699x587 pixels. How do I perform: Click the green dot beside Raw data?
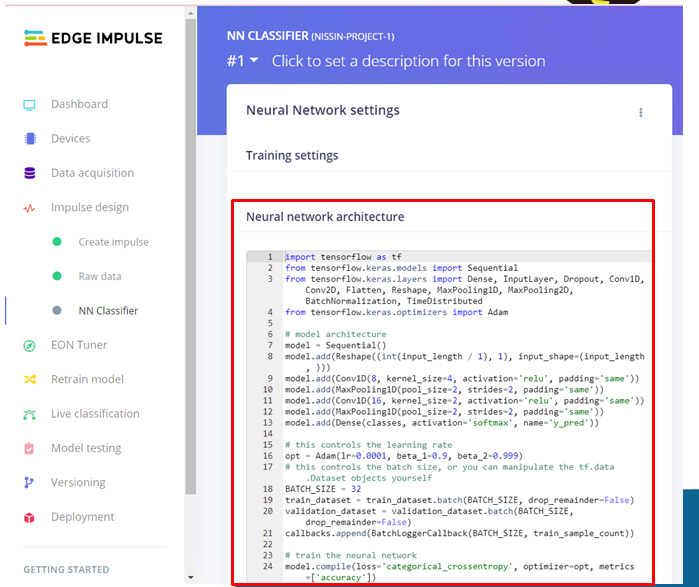(57, 276)
